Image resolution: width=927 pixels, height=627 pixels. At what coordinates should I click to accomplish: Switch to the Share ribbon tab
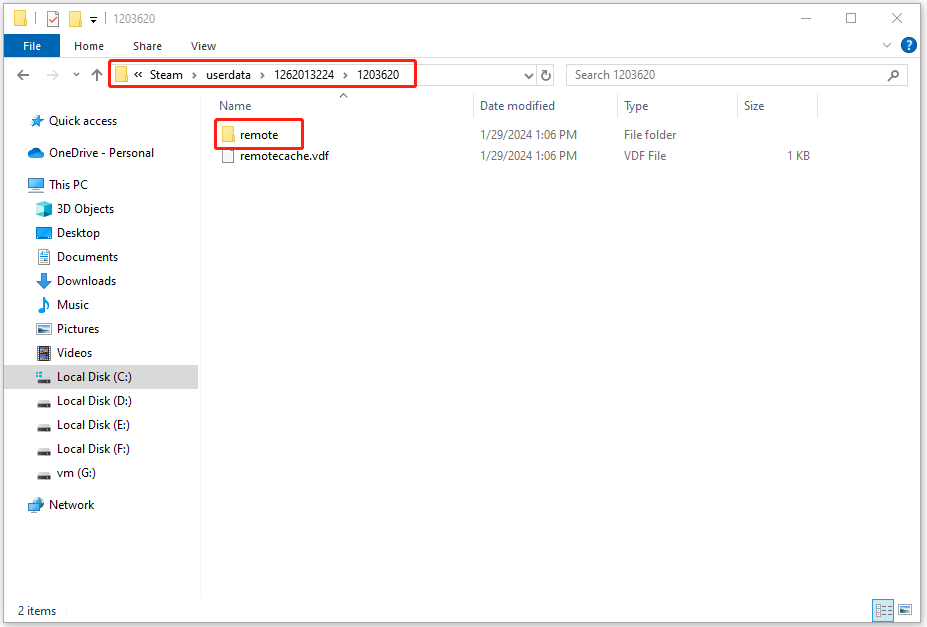147,46
